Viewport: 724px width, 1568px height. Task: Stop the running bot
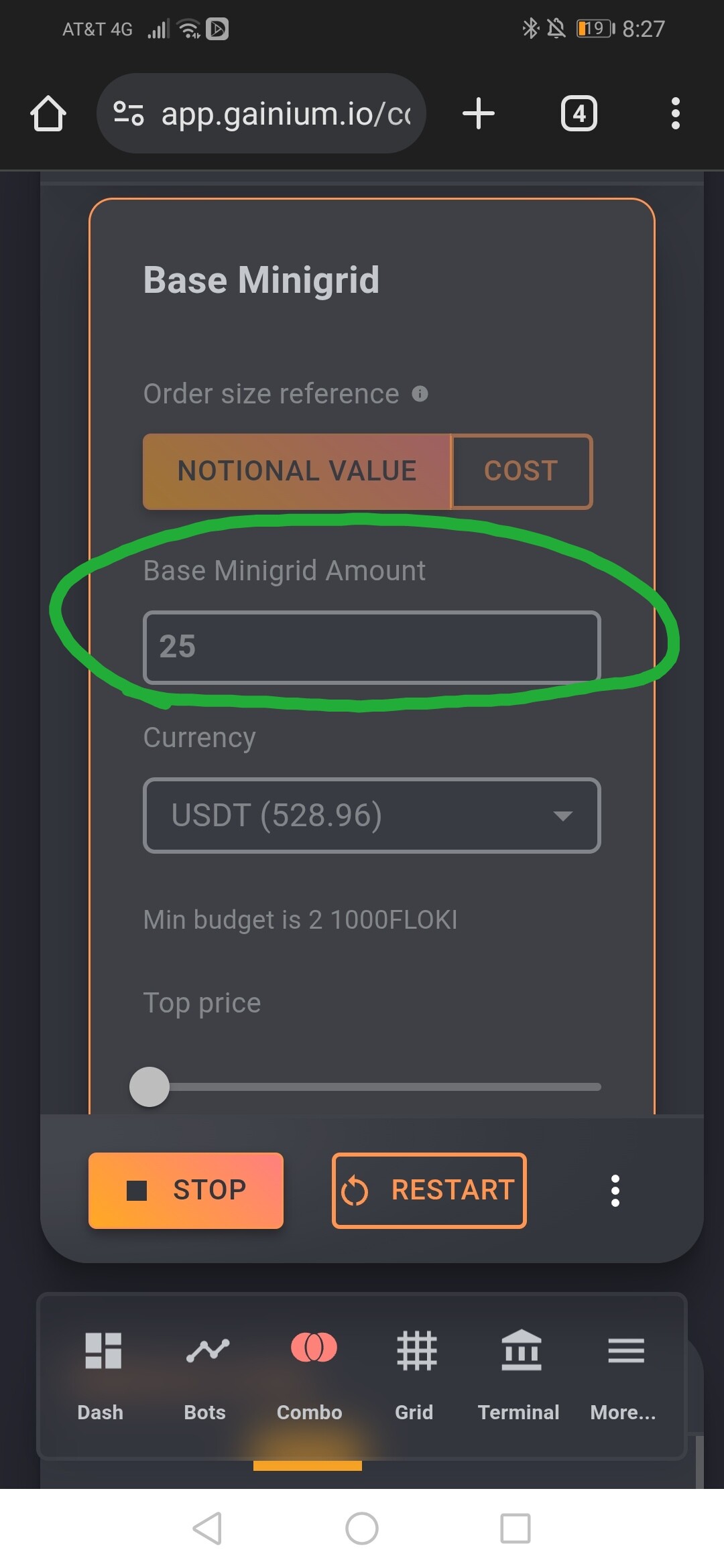186,1191
